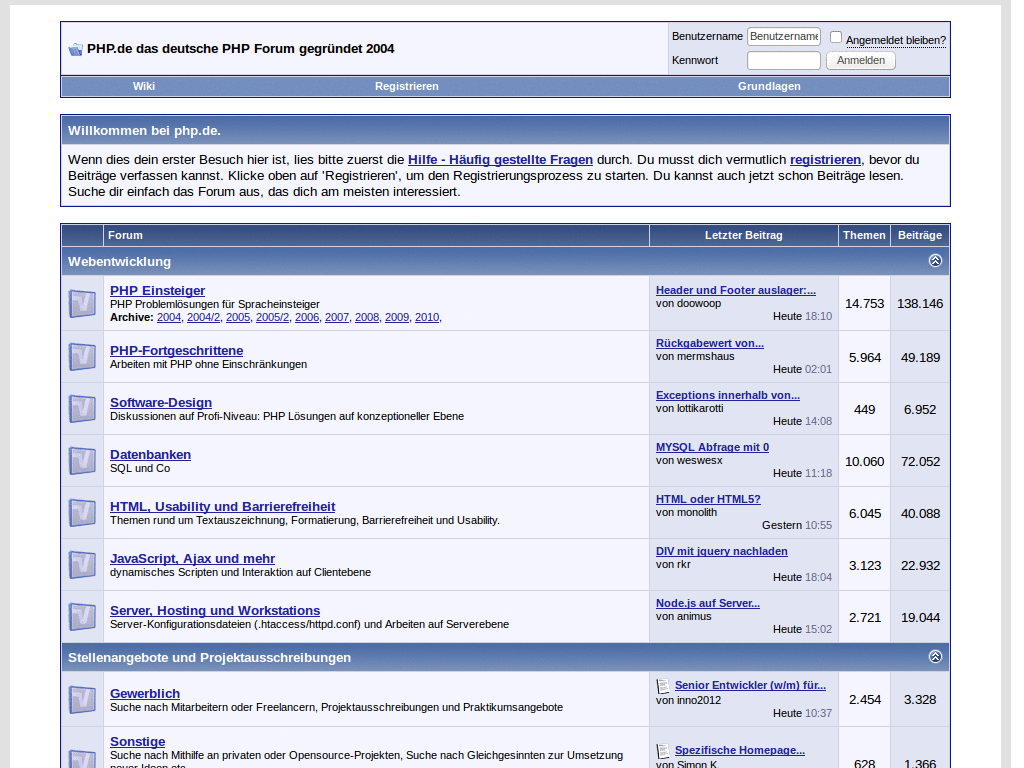Collapse the Webentwicklung category

tap(935, 261)
